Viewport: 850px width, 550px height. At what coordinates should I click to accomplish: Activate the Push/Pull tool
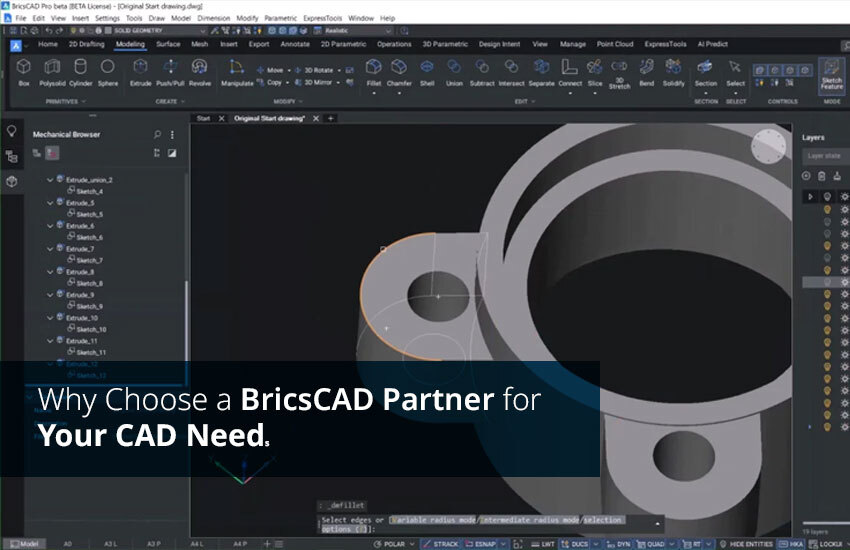(170, 72)
